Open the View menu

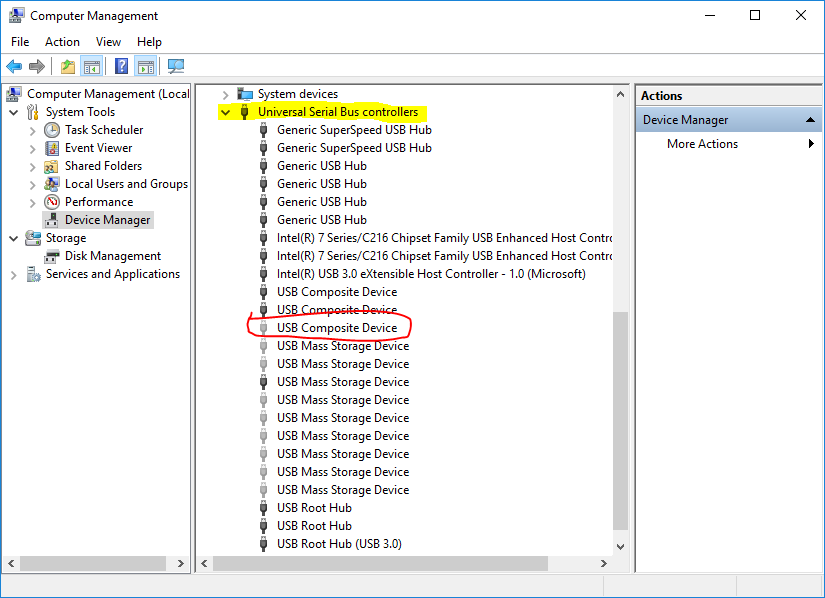click(x=108, y=42)
